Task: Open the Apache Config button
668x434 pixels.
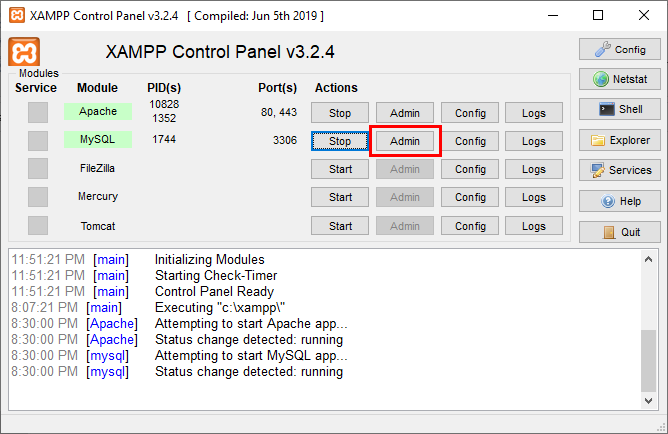Action: (x=470, y=113)
